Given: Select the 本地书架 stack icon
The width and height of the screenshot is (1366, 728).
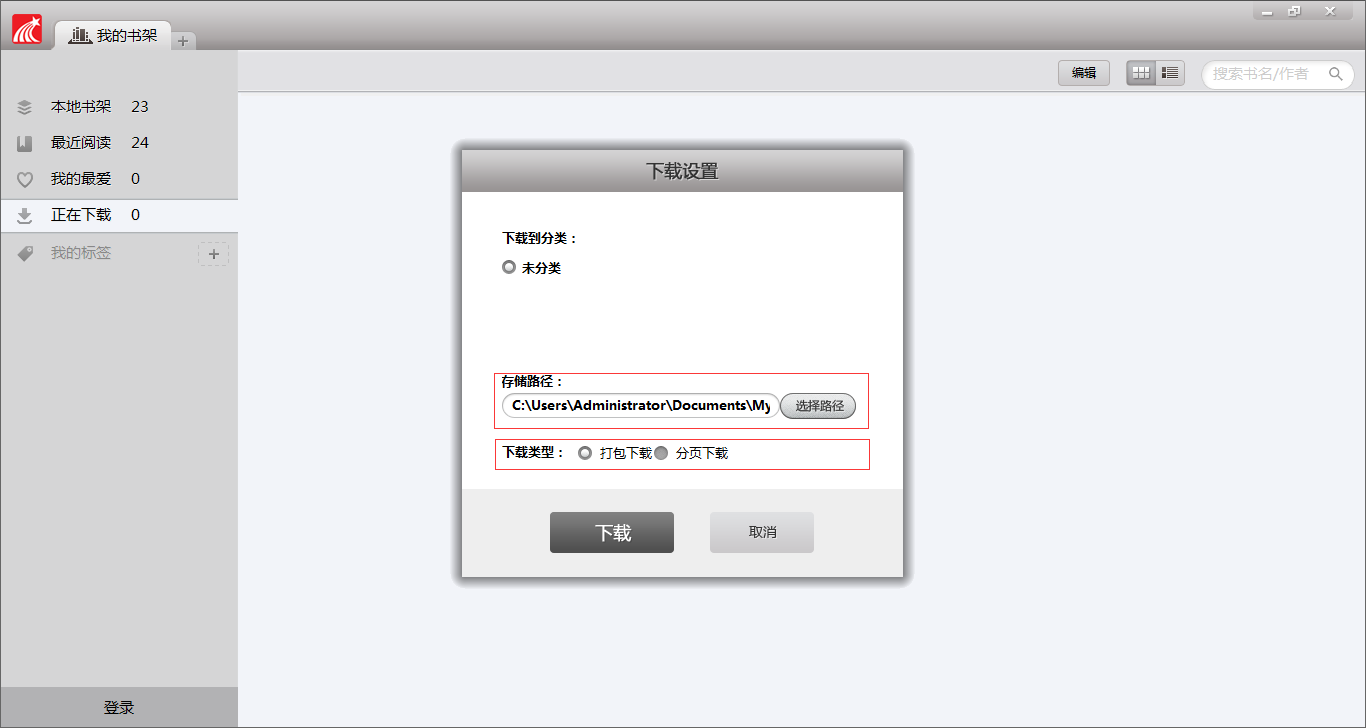Looking at the screenshot, I should coord(25,107).
